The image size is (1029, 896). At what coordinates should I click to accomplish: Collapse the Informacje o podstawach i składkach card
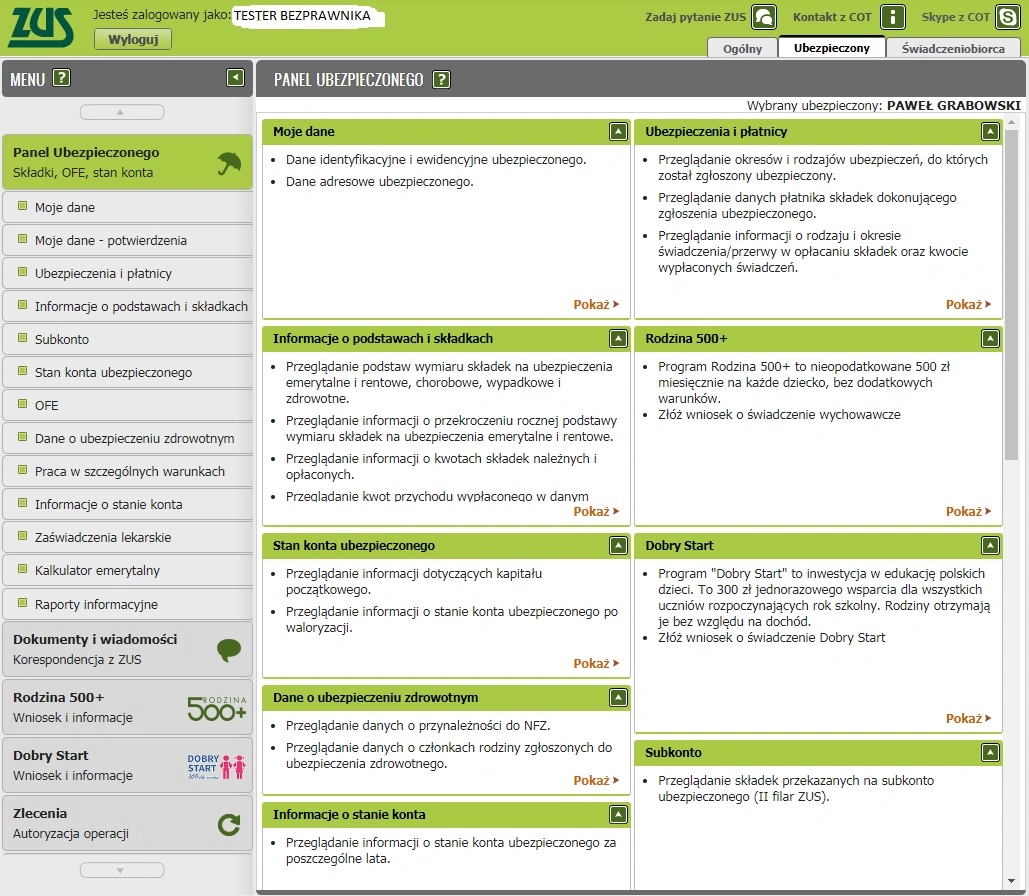point(618,339)
